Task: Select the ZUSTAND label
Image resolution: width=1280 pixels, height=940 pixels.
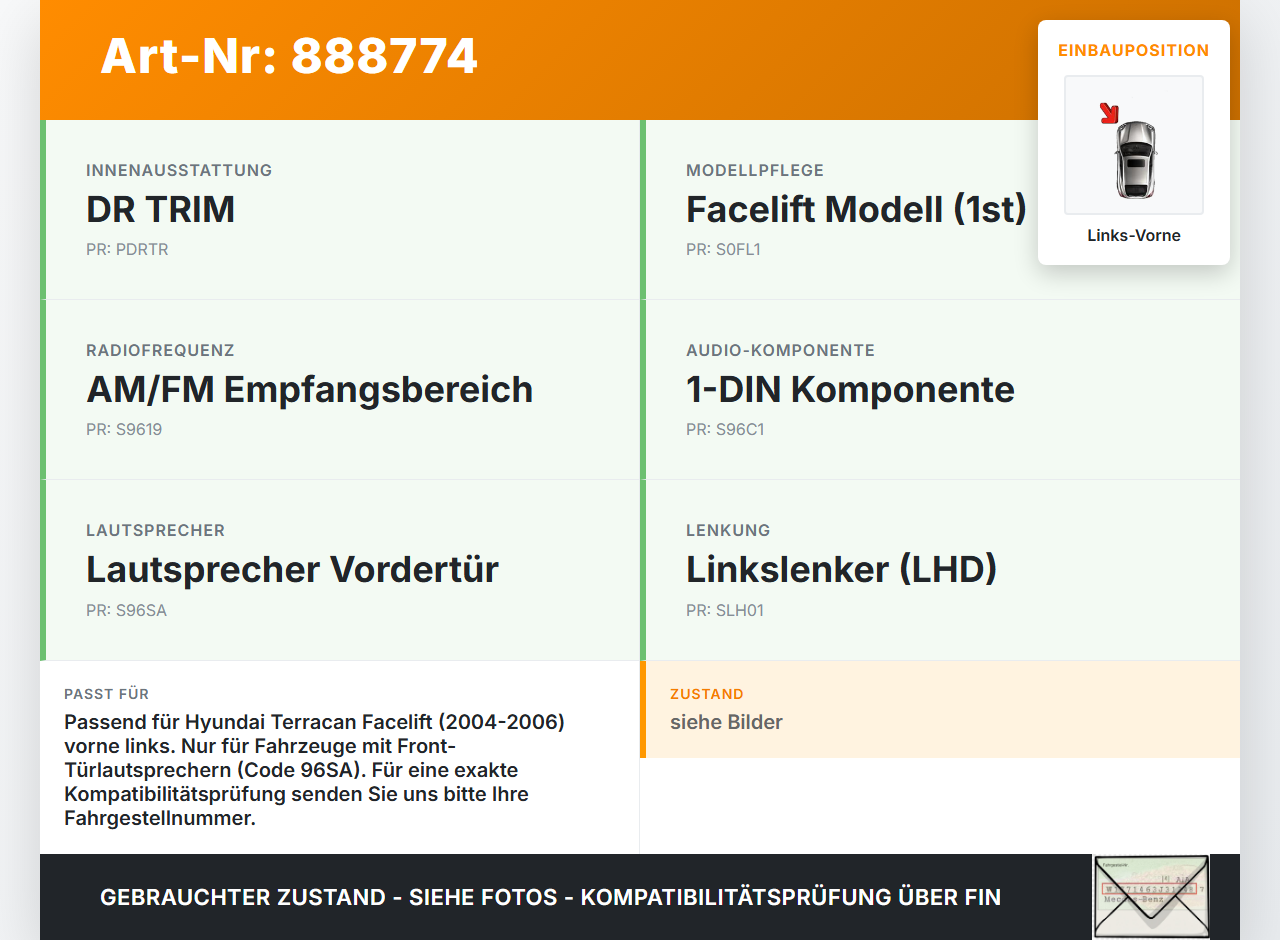Action: pos(707,694)
